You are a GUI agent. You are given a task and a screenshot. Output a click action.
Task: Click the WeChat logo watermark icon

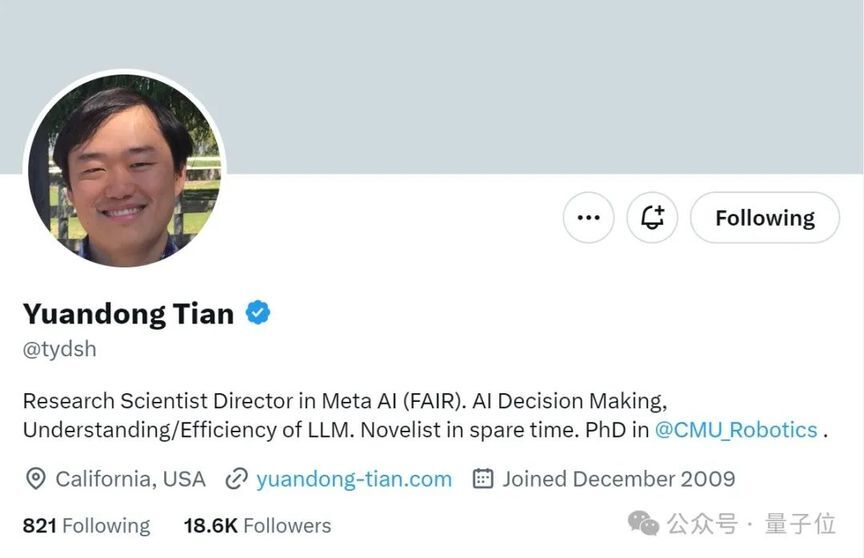tap(643, 523)
